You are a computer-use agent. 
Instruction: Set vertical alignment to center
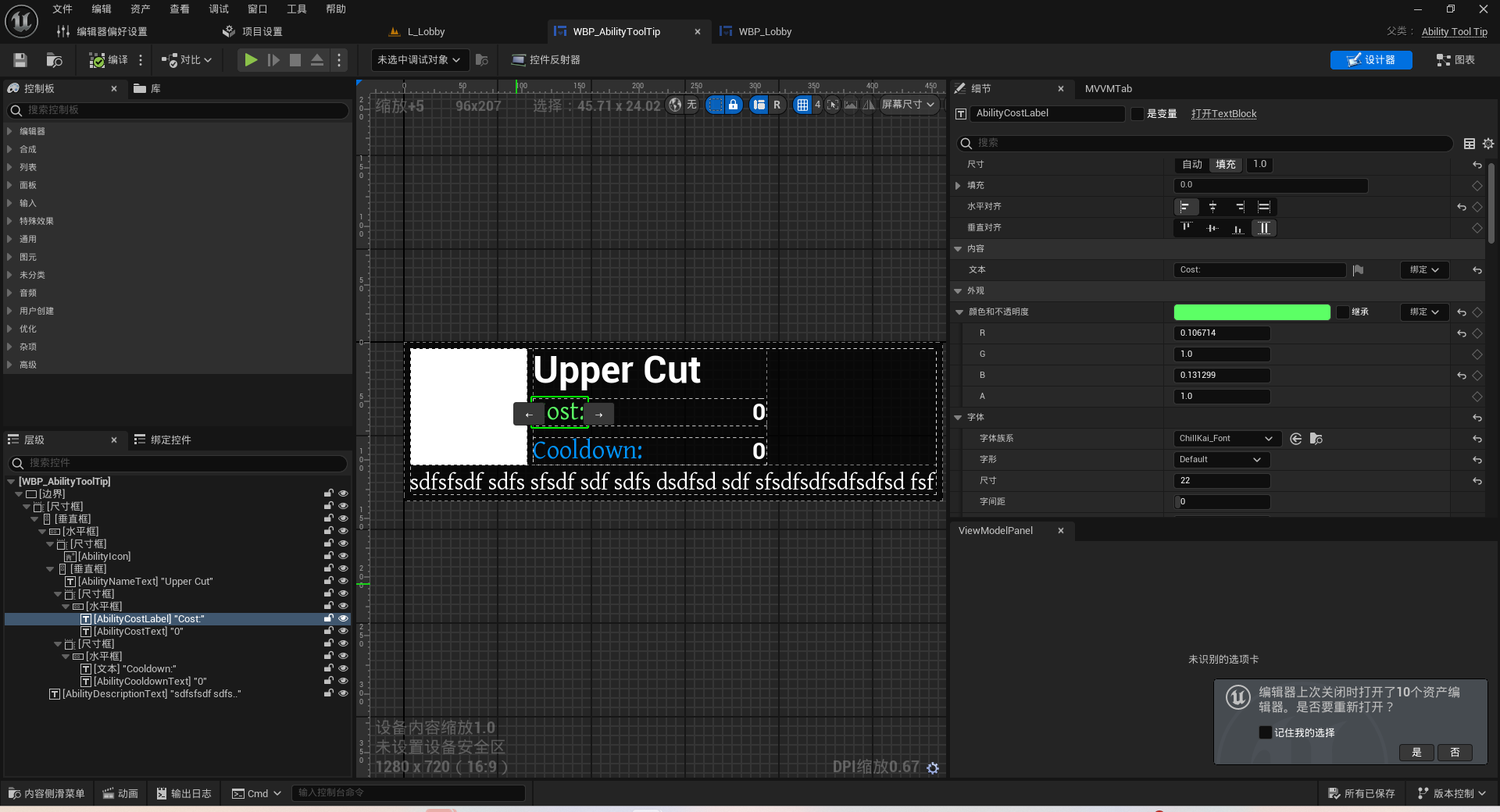point(1212,228)
